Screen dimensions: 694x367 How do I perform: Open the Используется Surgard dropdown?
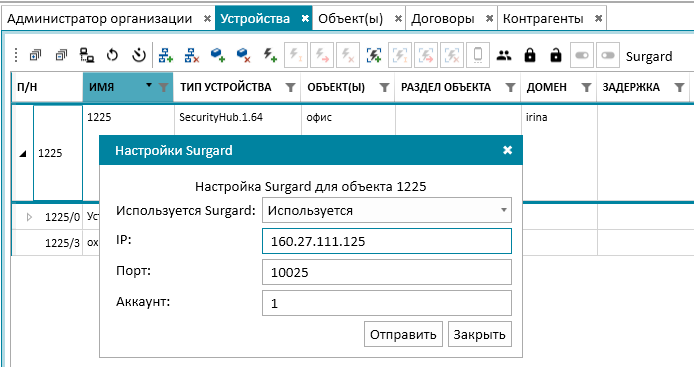click(387, 210)
